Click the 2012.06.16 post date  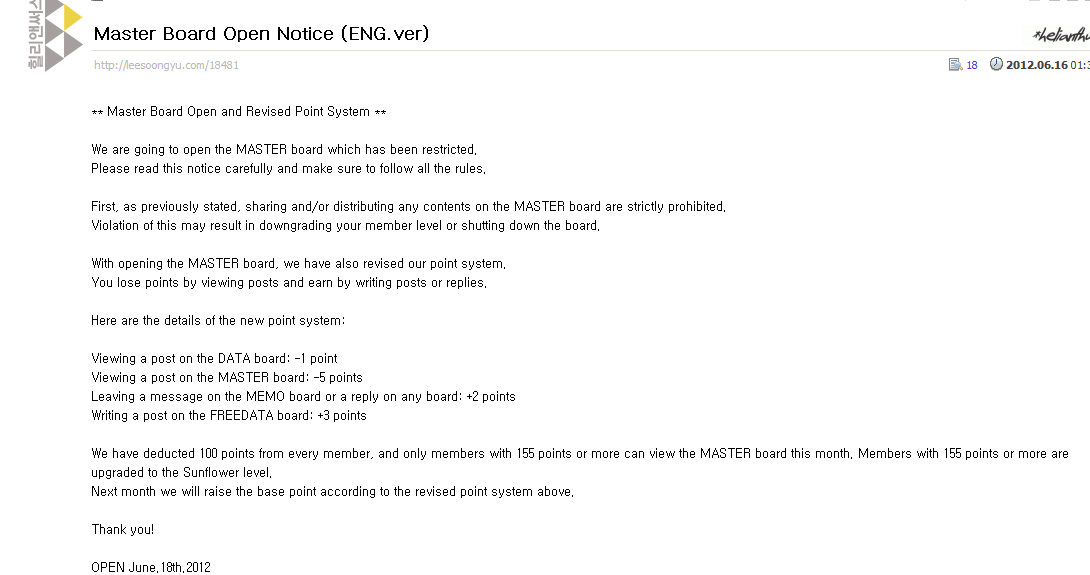[1036, 65]
